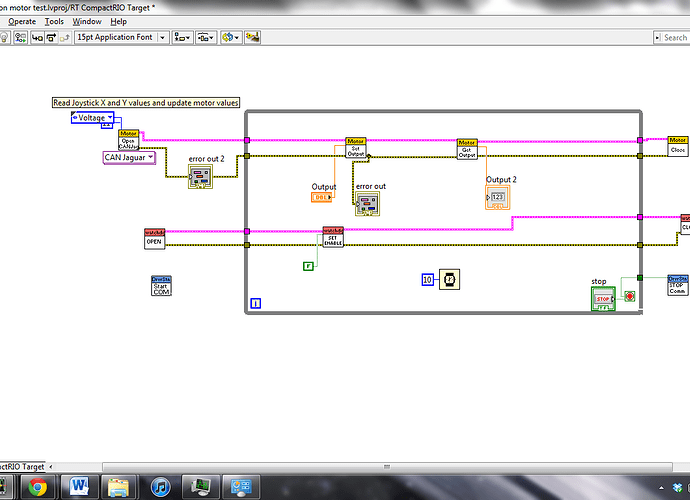Show hidden system tray icons
Image resolution: width=690 pixels, height=500 pixels.
pos(661,488)
